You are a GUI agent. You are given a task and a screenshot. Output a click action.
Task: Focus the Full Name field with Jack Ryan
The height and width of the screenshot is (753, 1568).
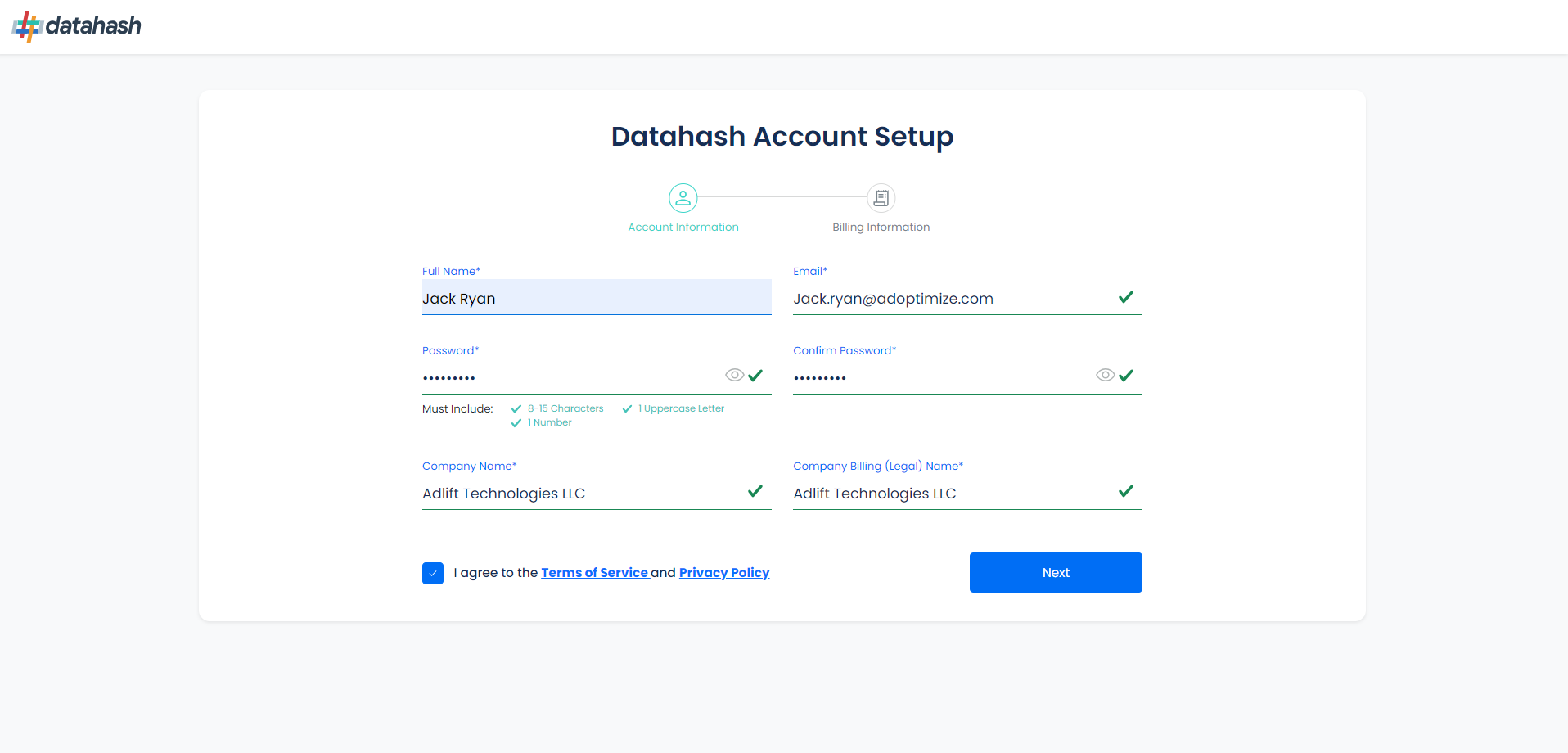coord(597,298)
